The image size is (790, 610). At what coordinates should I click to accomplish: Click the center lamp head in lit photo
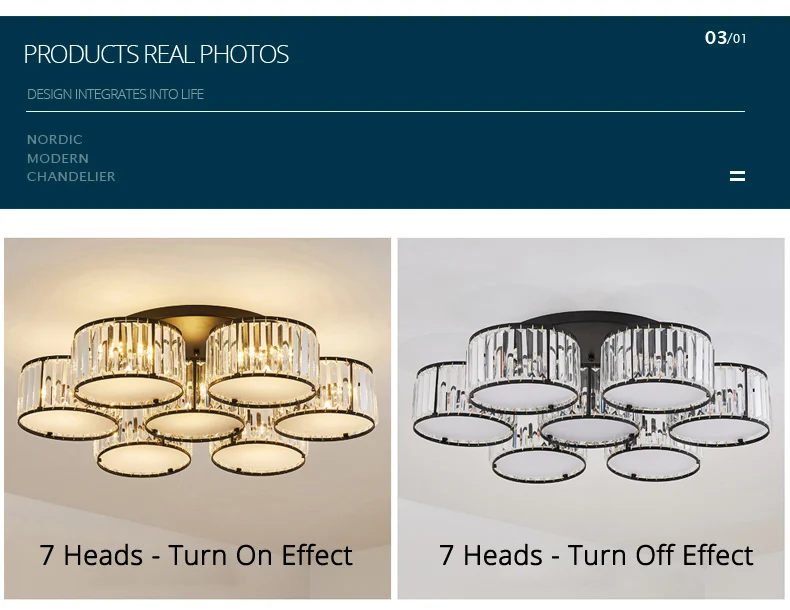195,424
